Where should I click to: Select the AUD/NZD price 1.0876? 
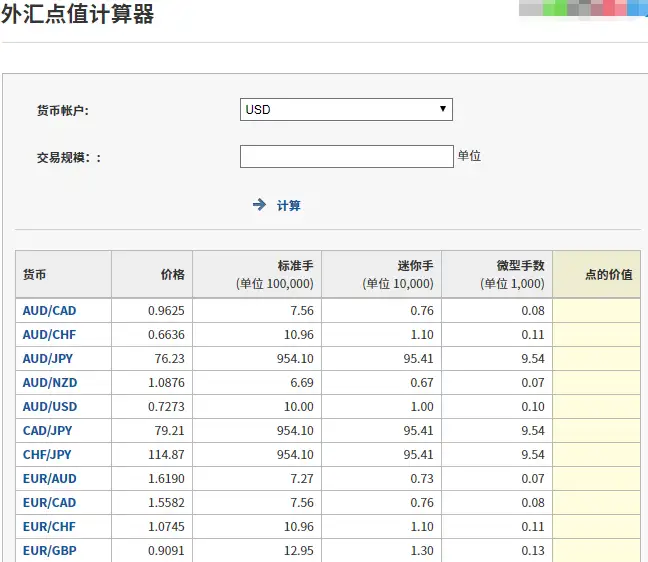(x=166, y=383)
